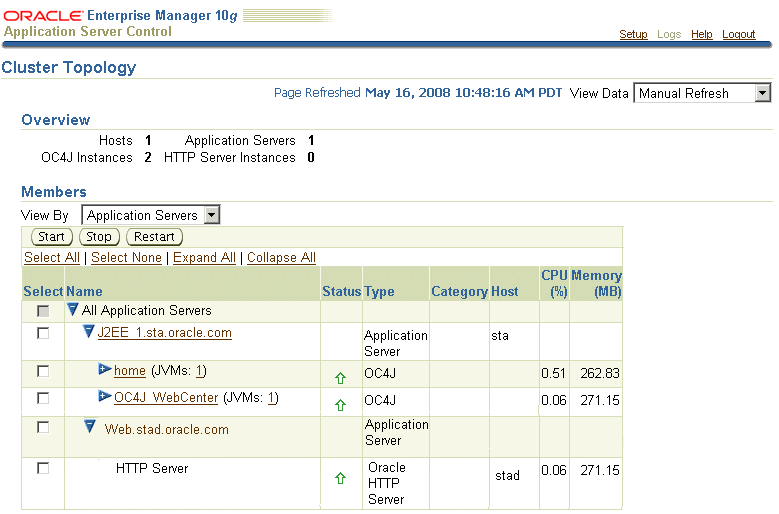Open the Help link in header
The height and width of the screenshot is (514, 779).
701,34
